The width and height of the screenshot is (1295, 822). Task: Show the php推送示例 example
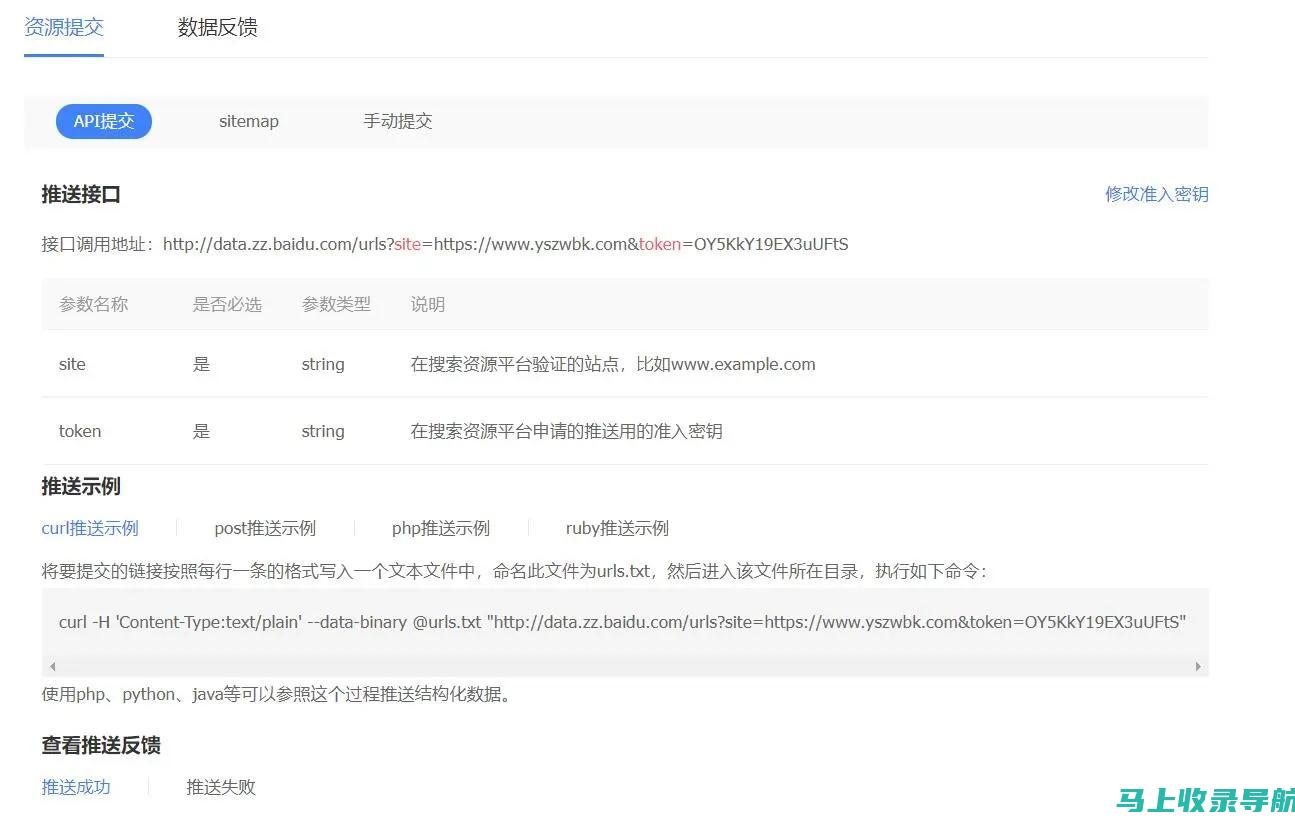click(441, 528)
